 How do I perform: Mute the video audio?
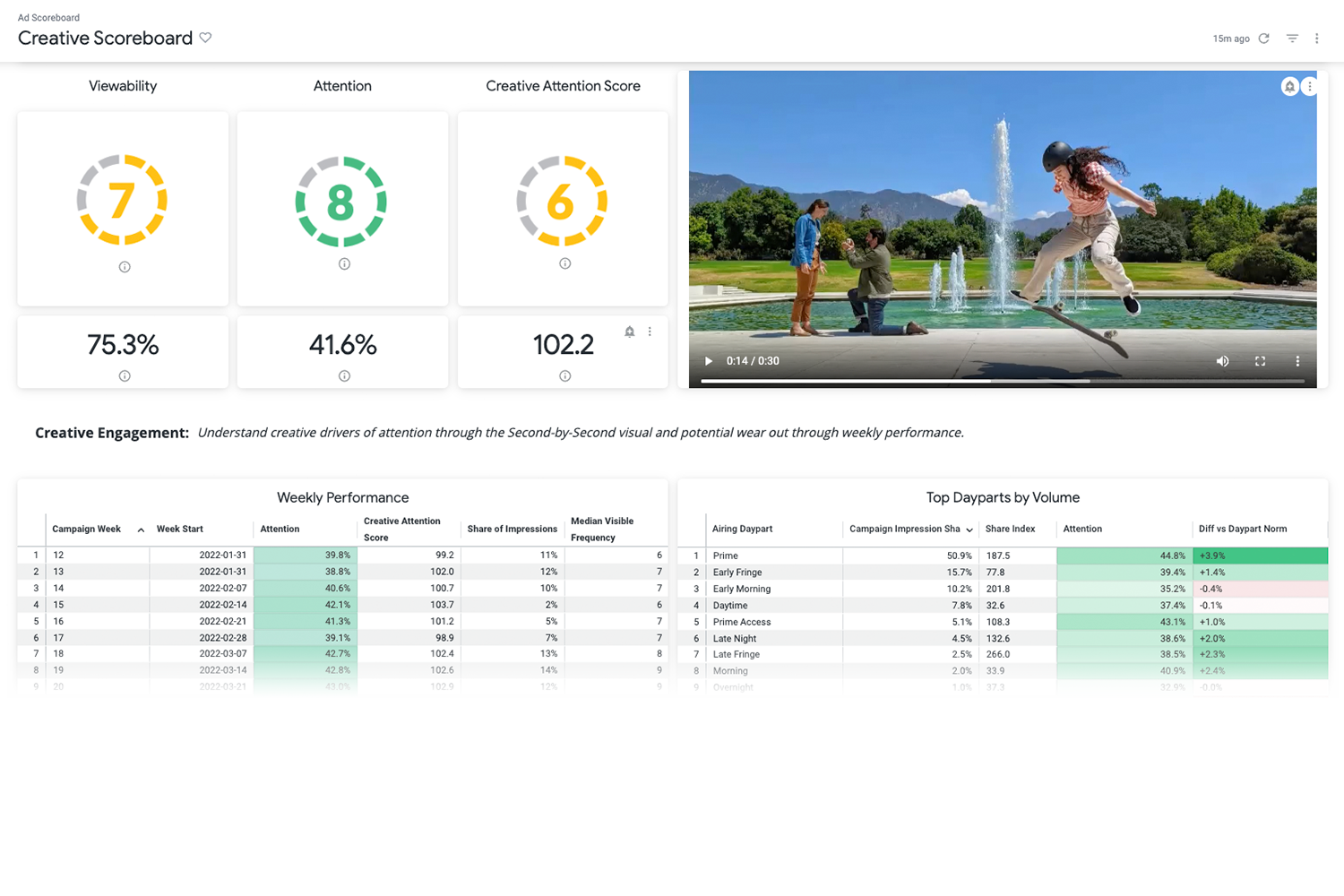tap(1222, 361)
